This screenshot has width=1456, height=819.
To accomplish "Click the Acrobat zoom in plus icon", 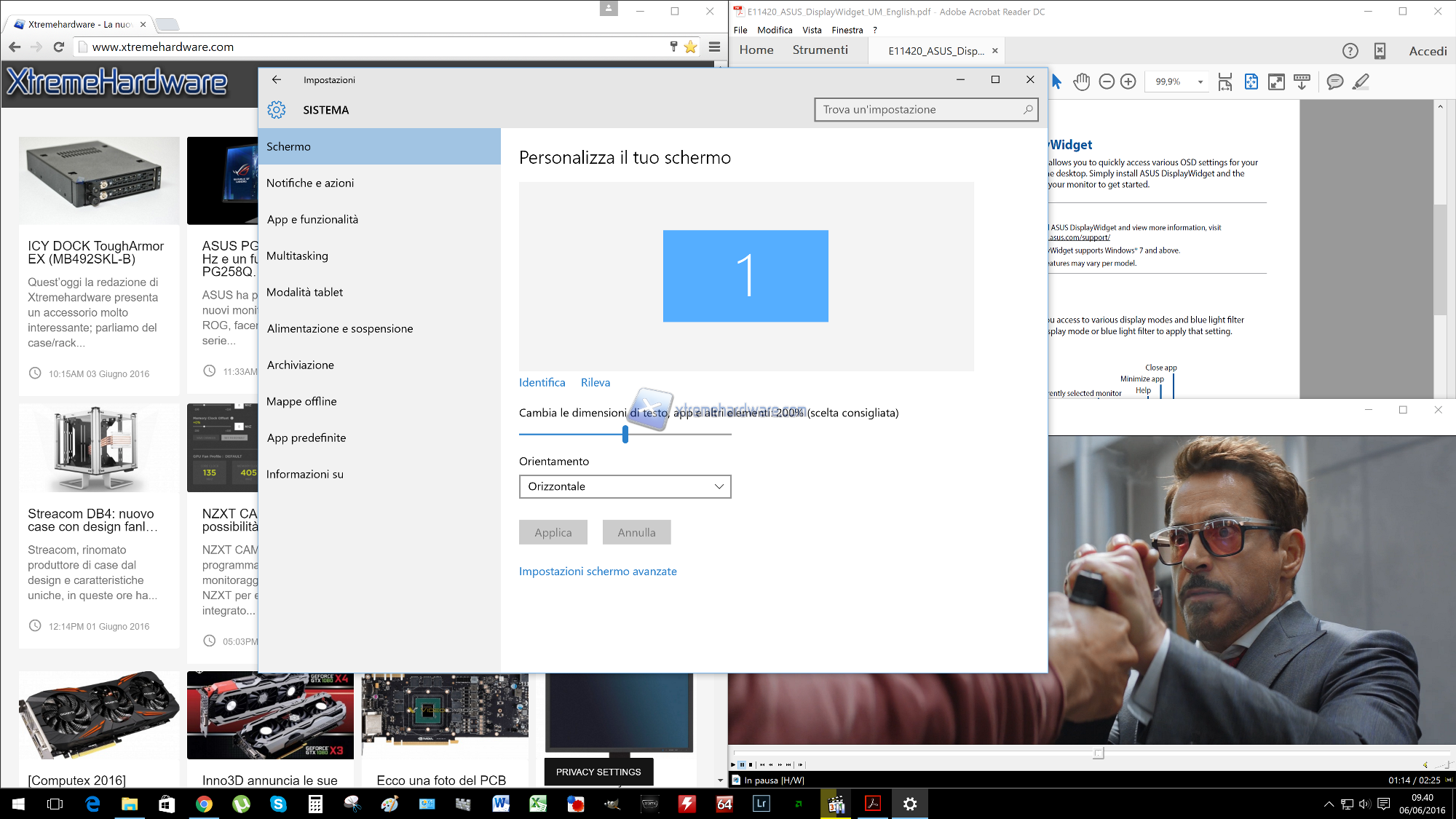I will pos(1128,82).
